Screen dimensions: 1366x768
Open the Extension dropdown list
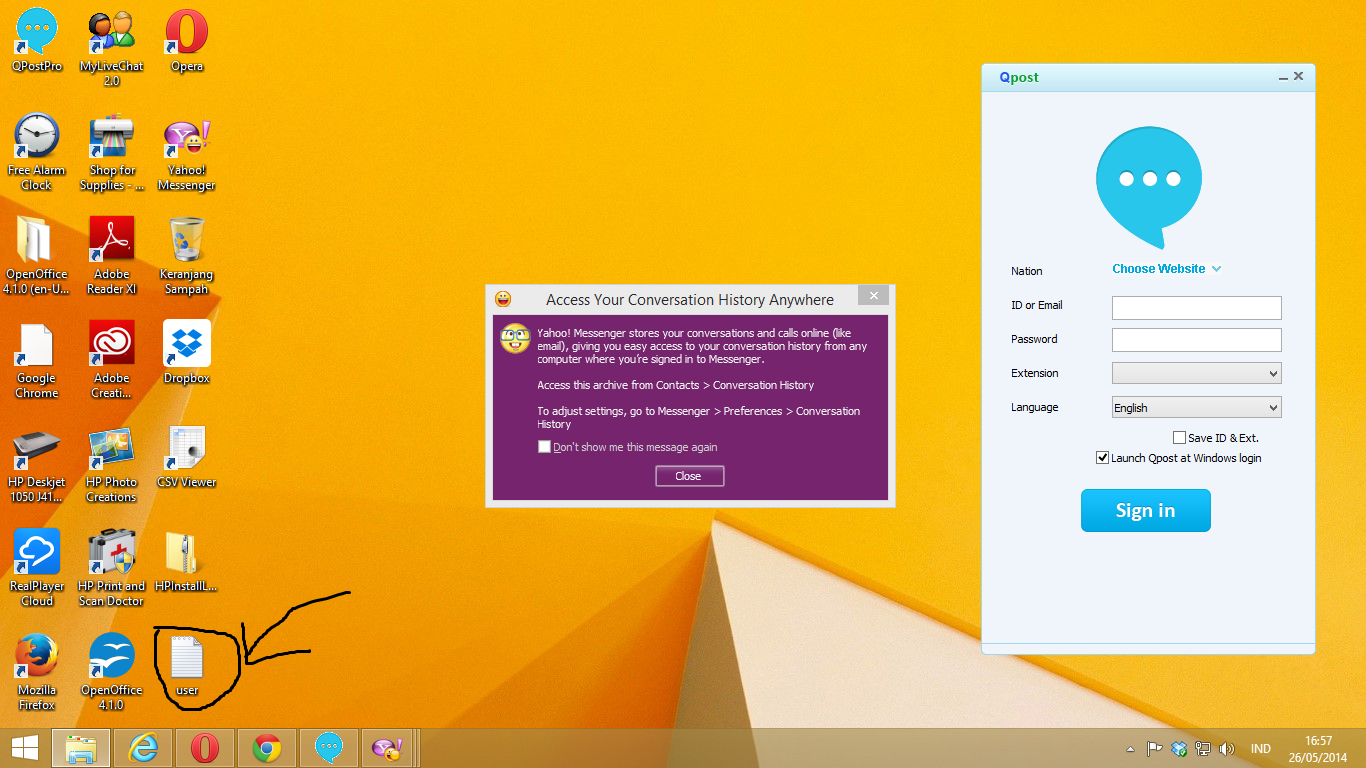pos(1196,373)
